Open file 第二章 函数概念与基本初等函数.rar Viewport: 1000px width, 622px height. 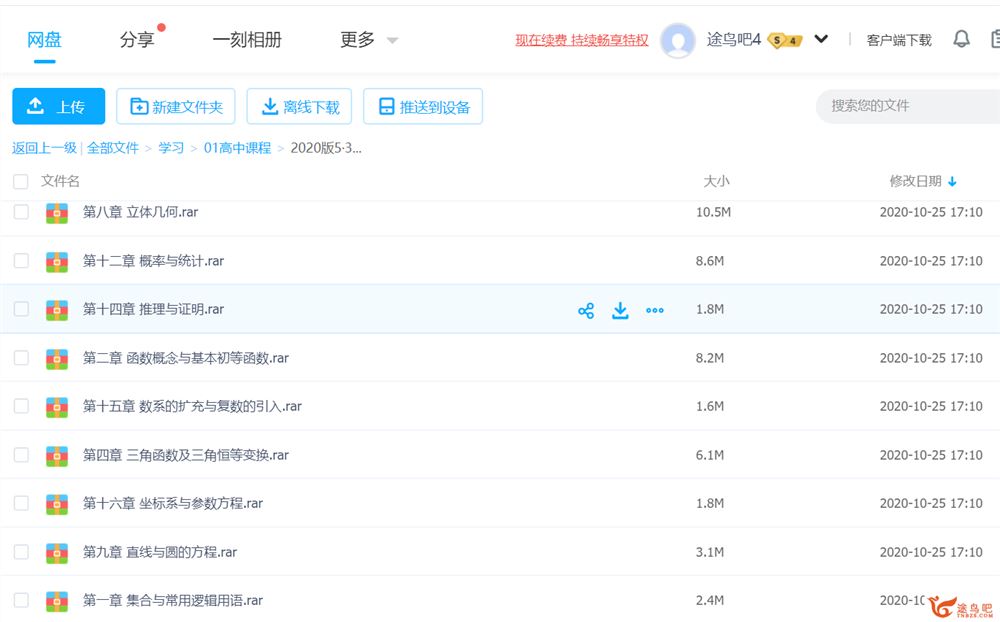tap(186, 358)
